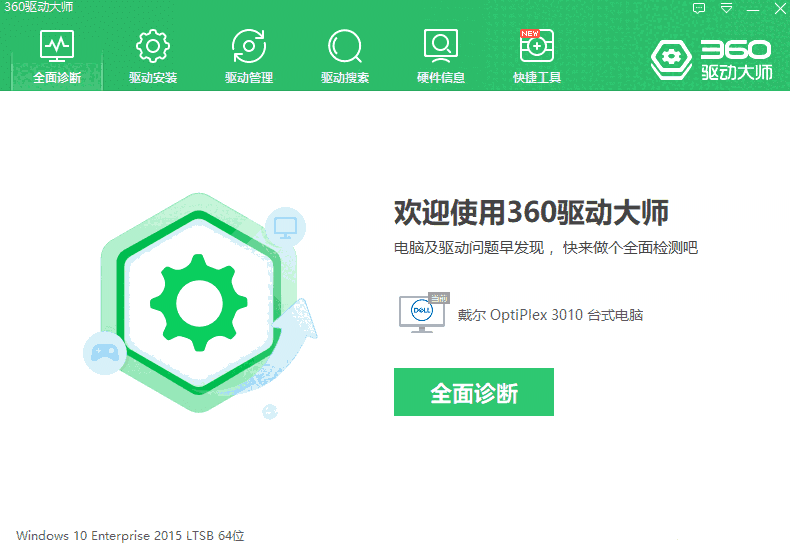Switch to the 驱动安装 tab
This screenshot has width=790, height=551.
(153, 56)
